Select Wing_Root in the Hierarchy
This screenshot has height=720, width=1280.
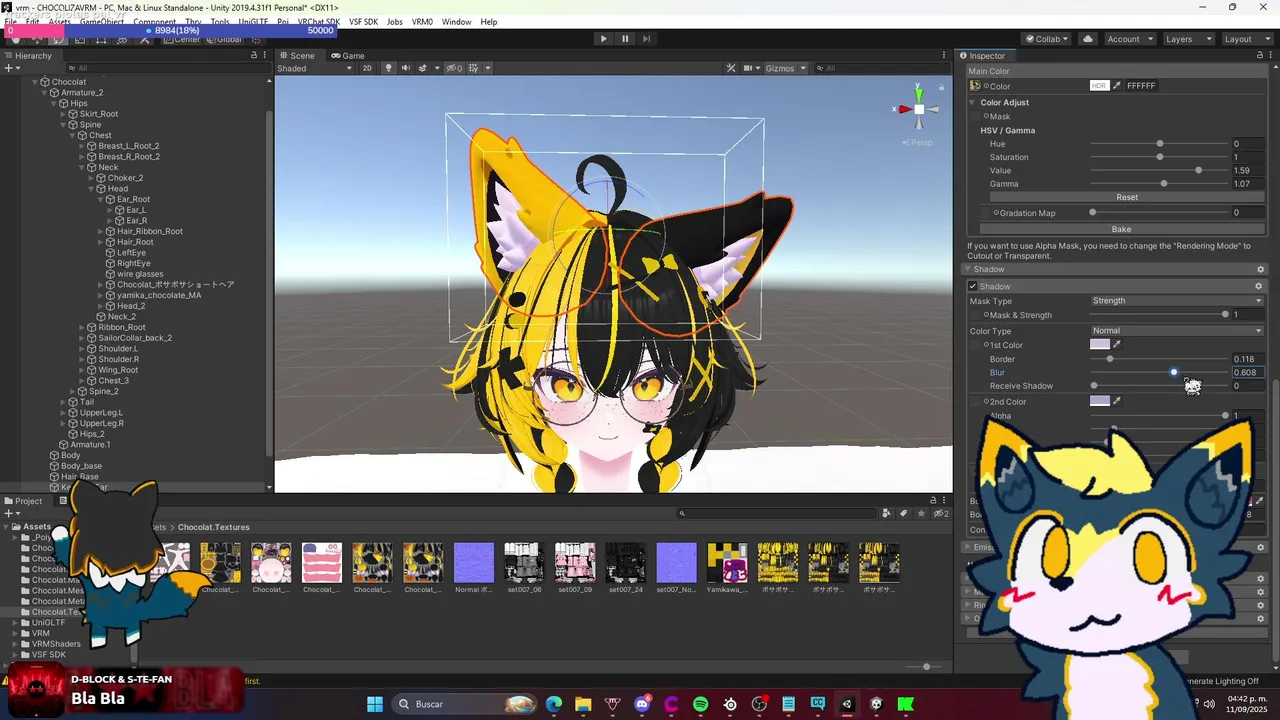(118, 370)
